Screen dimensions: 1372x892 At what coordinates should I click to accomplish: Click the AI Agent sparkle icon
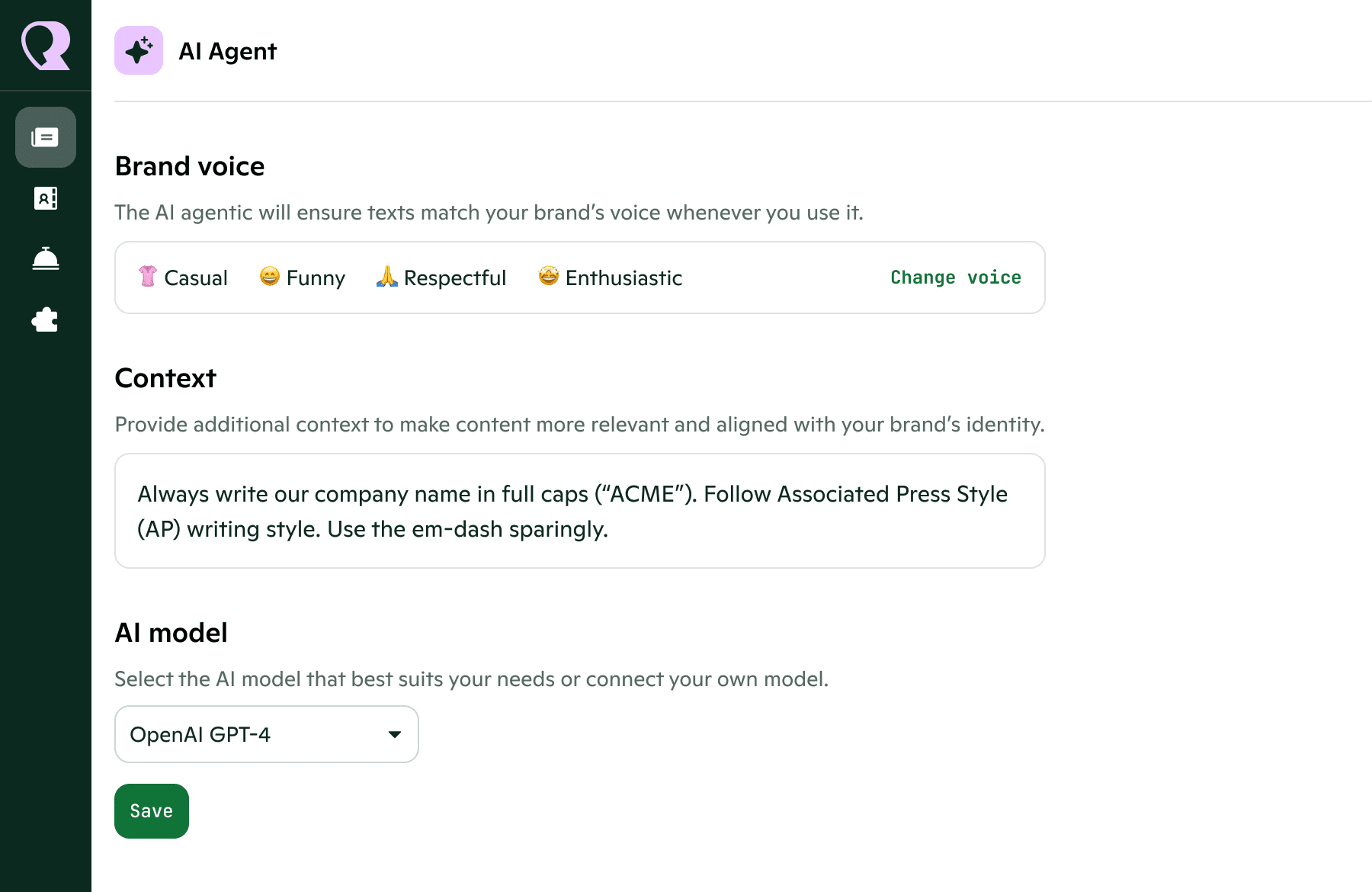tap(139, 50)
